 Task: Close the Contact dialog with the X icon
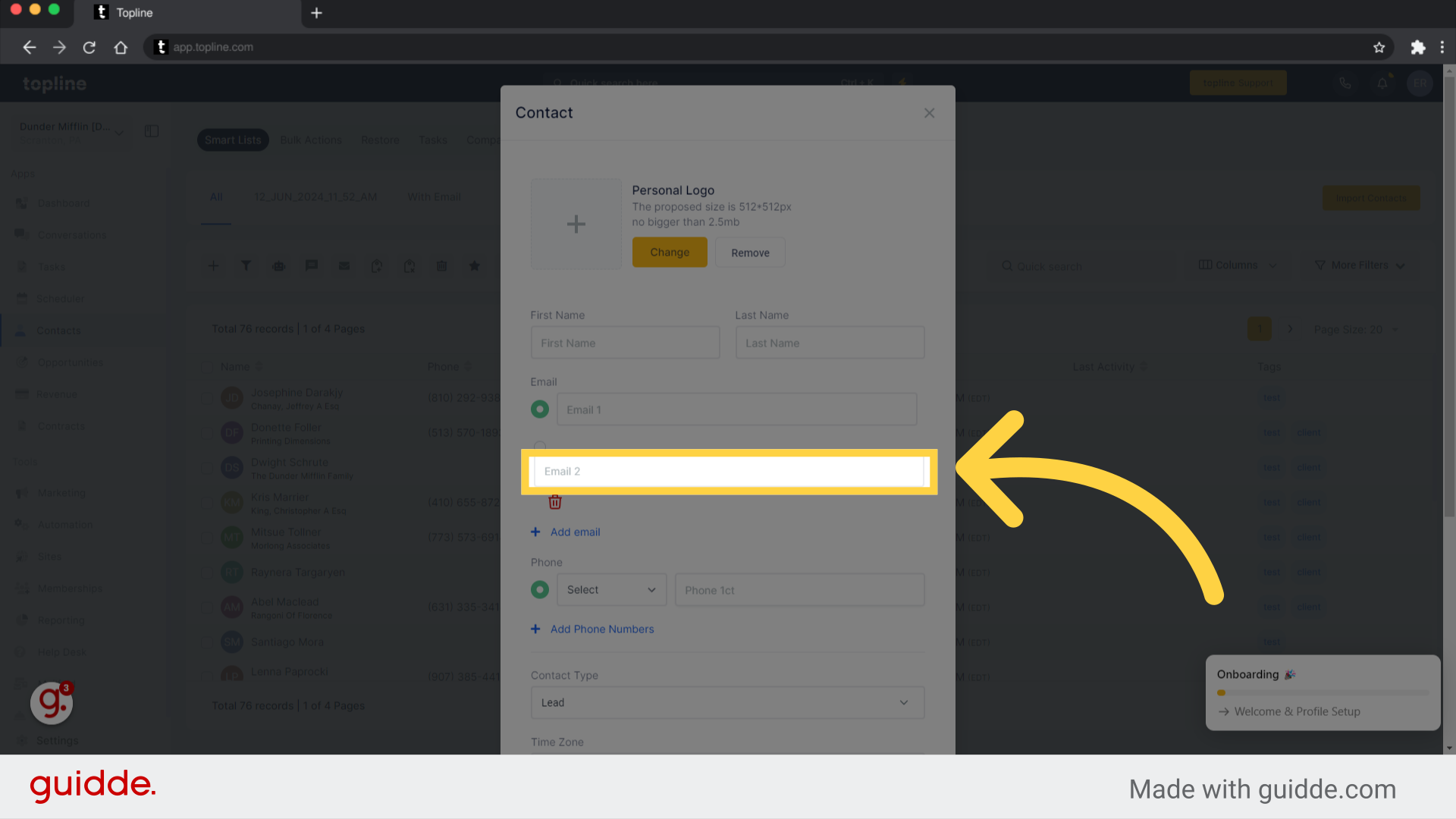tap(929, 113)
